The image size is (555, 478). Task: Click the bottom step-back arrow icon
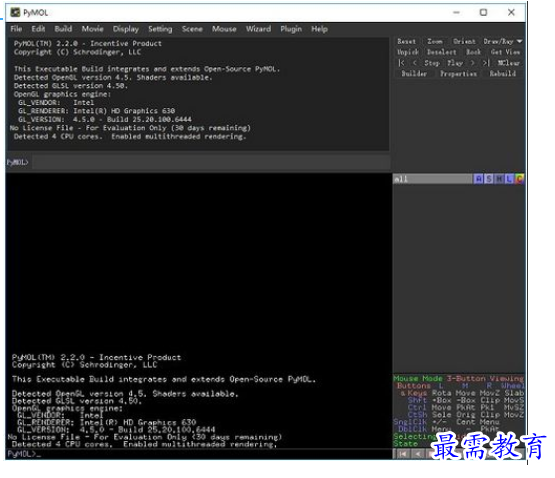[418, 454]
